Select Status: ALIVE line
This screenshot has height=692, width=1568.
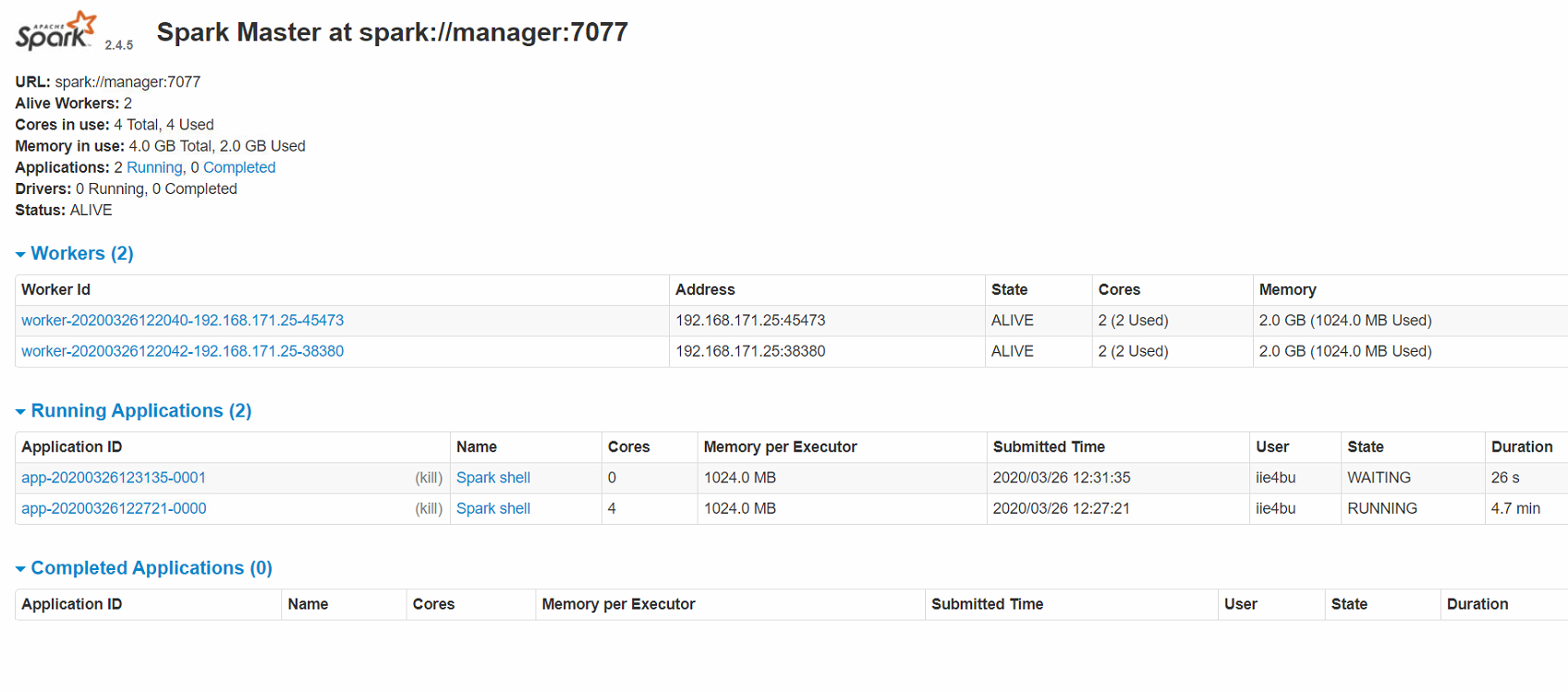(x=64, y=210)
